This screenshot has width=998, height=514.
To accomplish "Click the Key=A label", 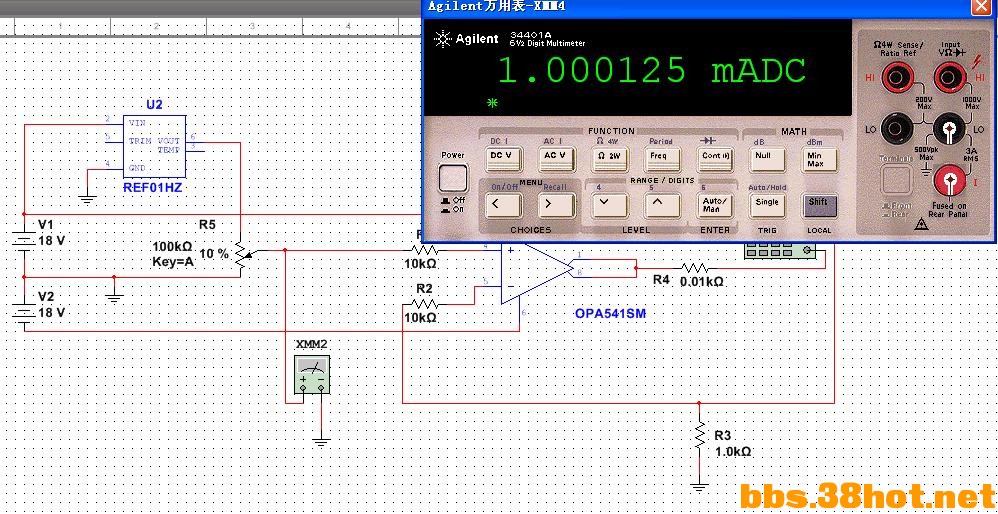I will point(172,261).
